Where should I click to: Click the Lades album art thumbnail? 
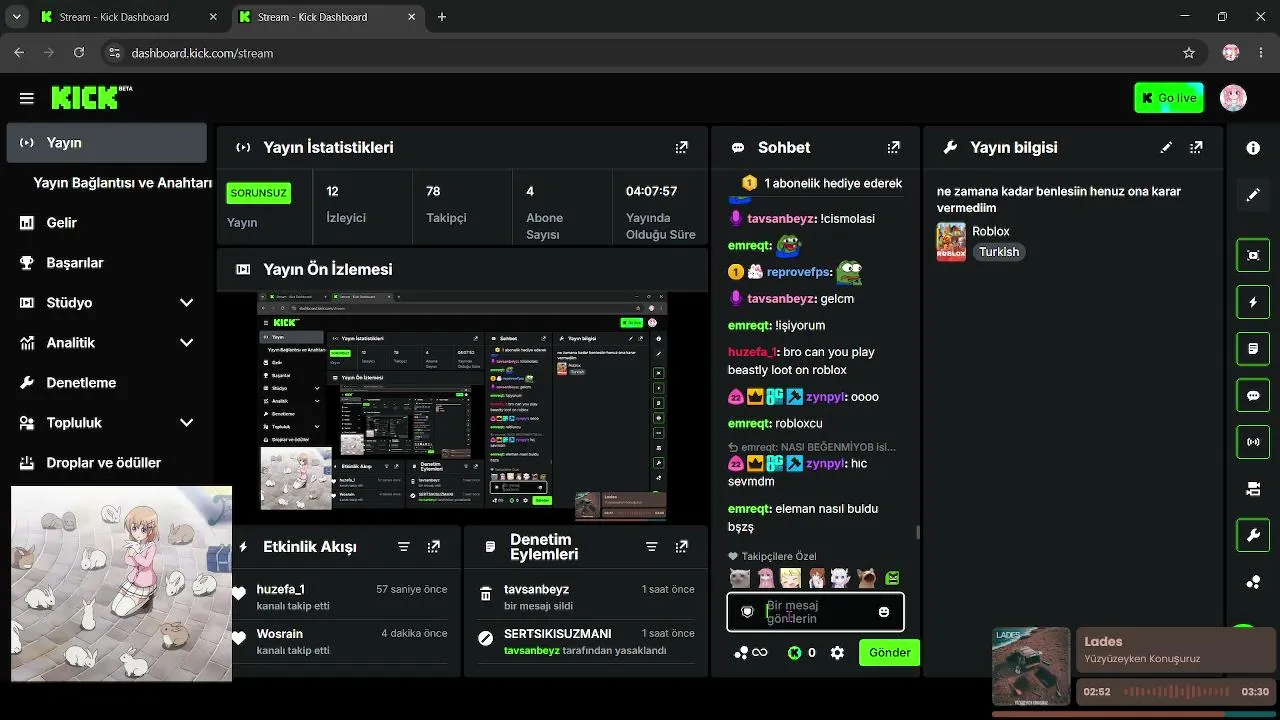[x=1032, y=667]
